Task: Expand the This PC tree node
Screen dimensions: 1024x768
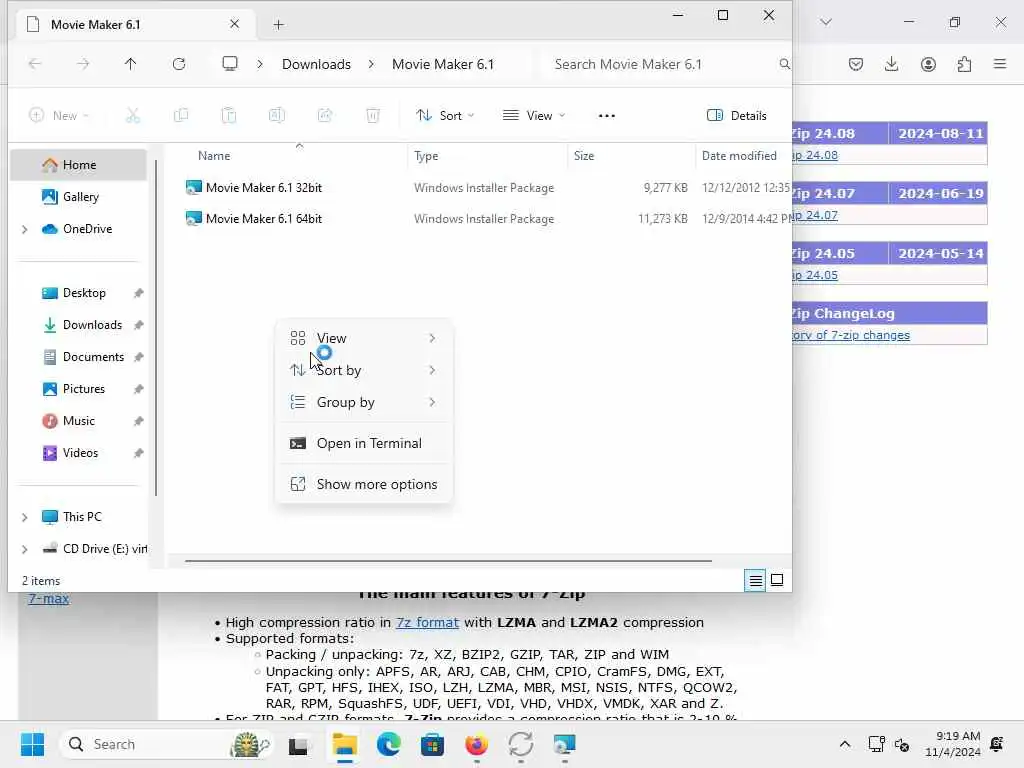Action: pos(25,517)
